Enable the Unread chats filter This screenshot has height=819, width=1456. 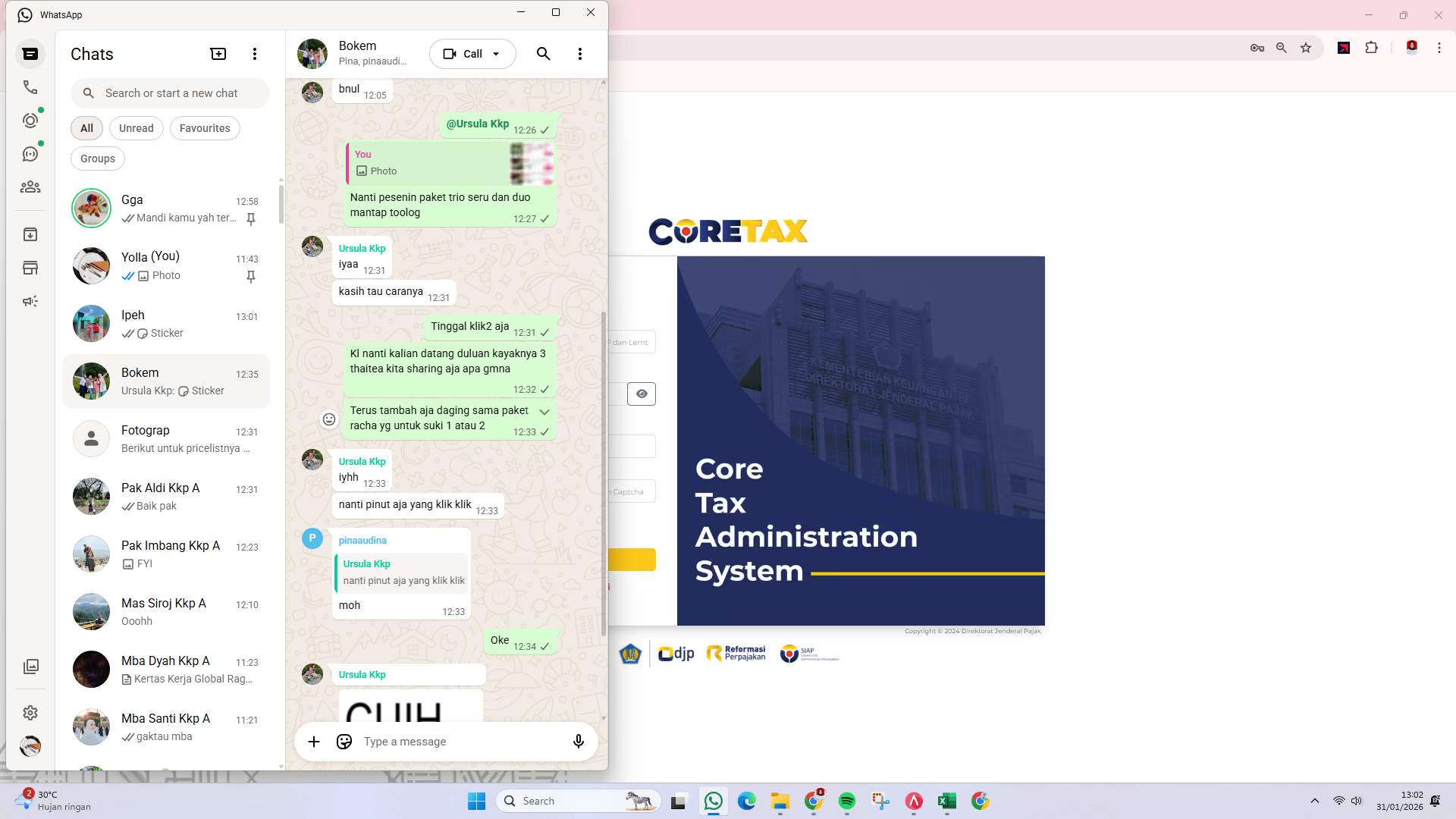point(136,128)
